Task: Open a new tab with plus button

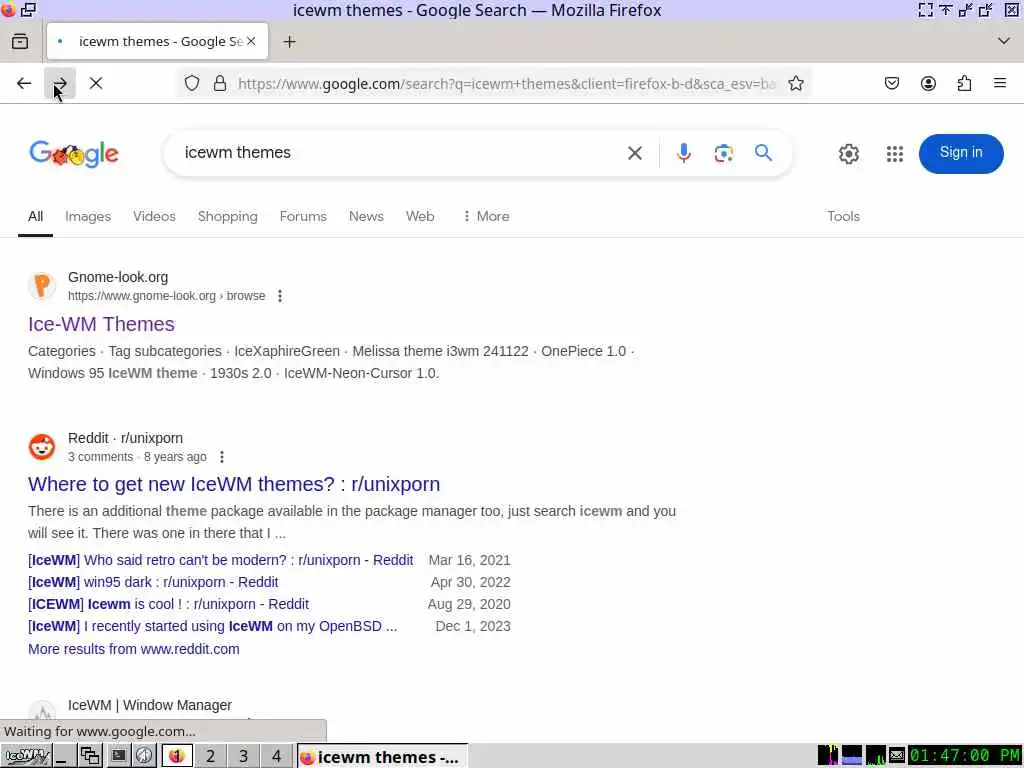Action: 289,42
